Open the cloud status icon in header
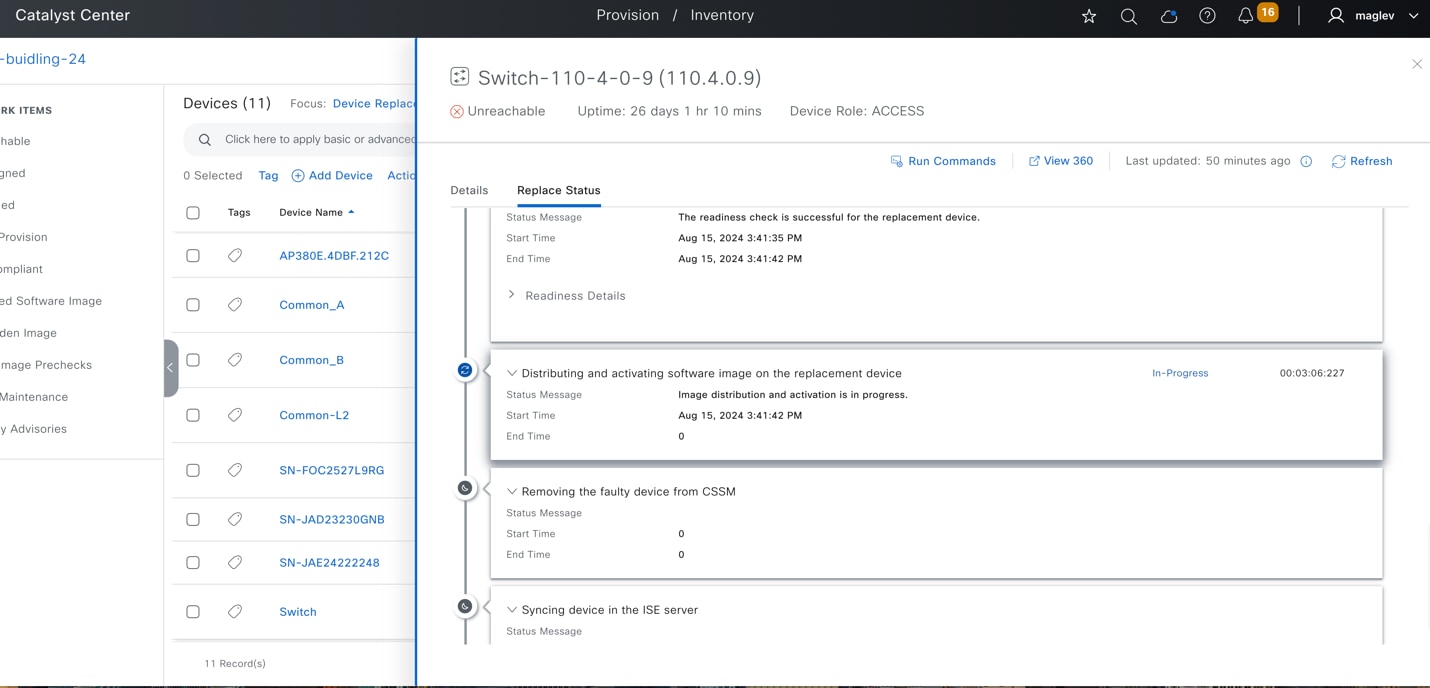 pos(1168,16)
